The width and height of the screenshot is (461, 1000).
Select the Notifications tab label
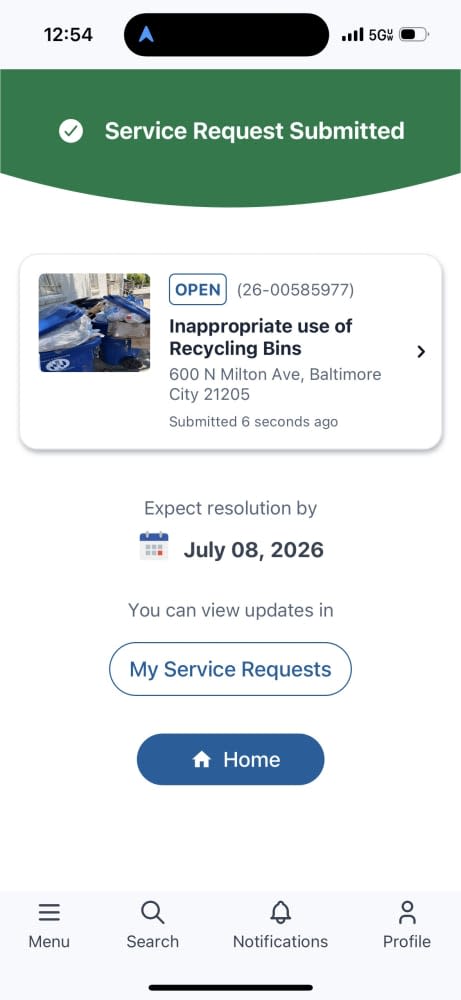(x=281, y=941)
